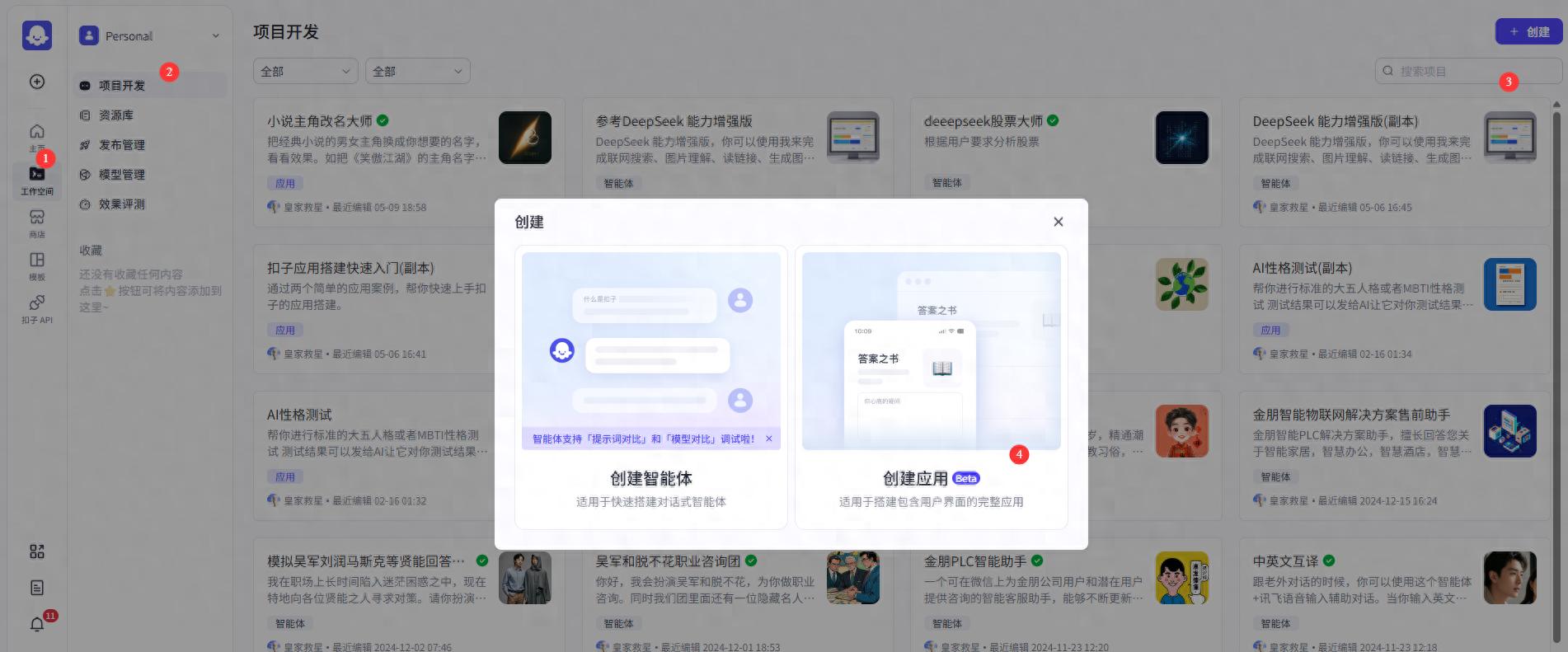
Task: Click into the 搜索项目 search field
Action: coord(1468,71)
